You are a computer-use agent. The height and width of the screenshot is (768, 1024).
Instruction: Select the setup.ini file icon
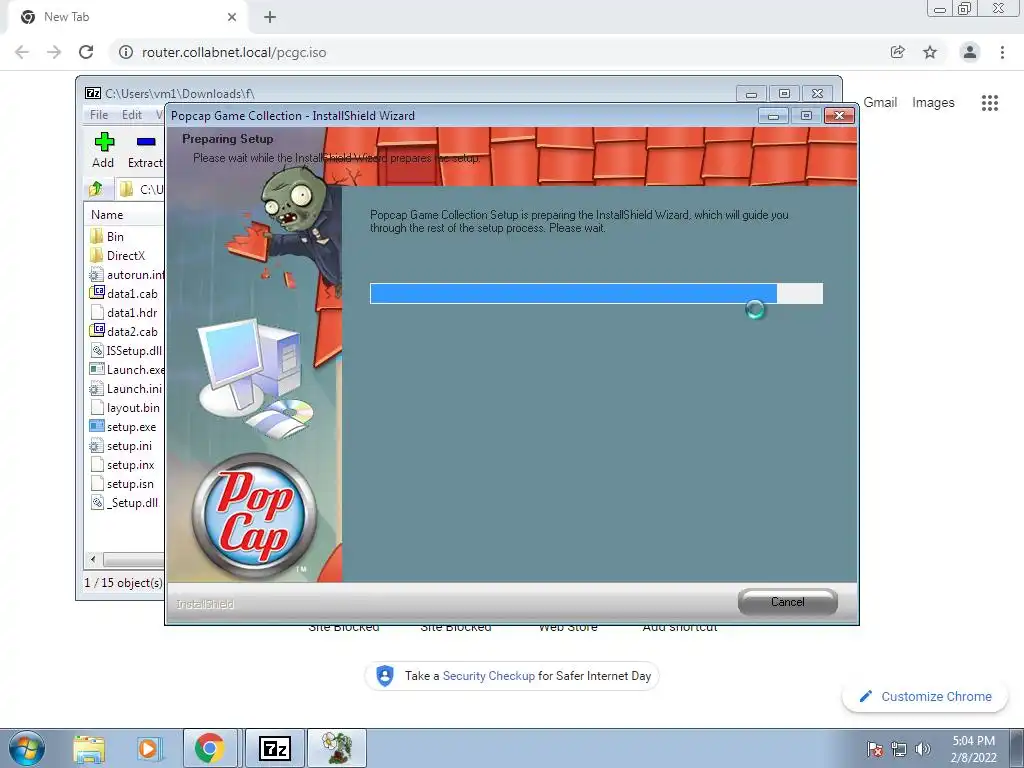coord(97,445)
